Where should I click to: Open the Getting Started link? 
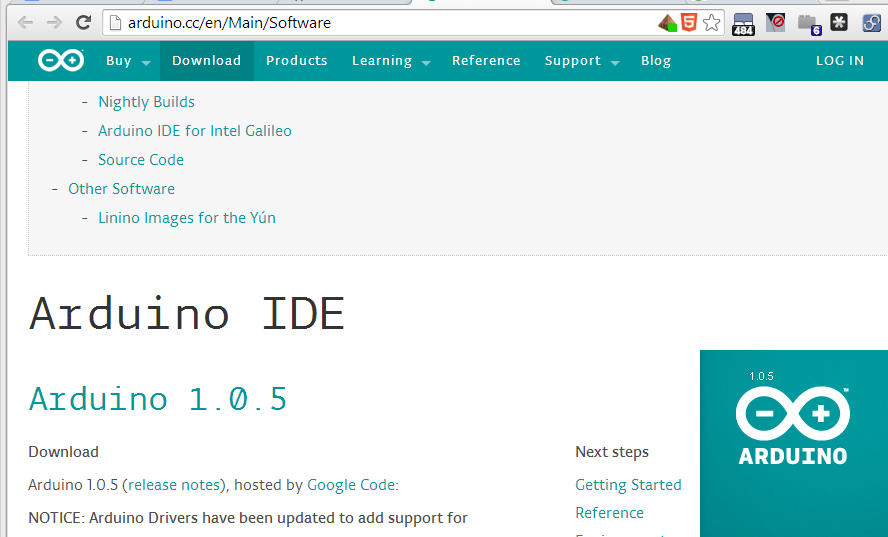[x=628, y=485]
